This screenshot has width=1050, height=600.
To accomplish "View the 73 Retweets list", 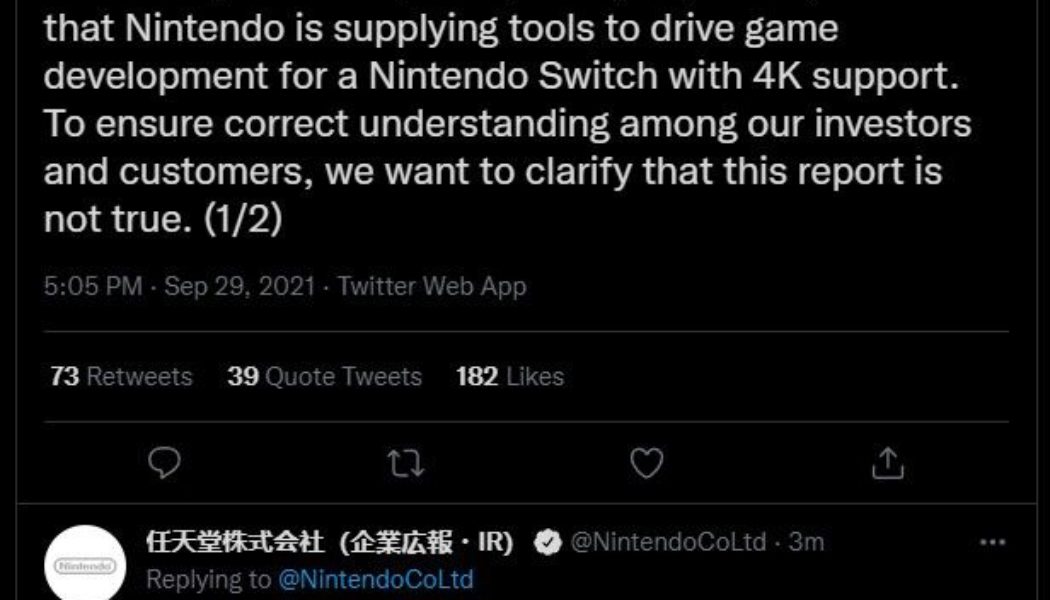I will point(120,377).
